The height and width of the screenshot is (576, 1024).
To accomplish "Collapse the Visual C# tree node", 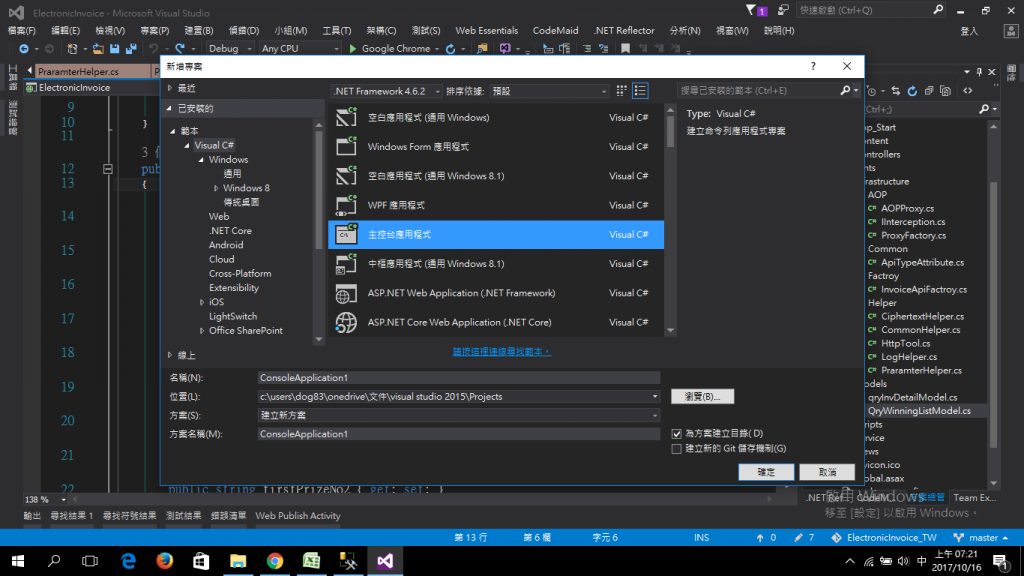I will coord(187,146).
